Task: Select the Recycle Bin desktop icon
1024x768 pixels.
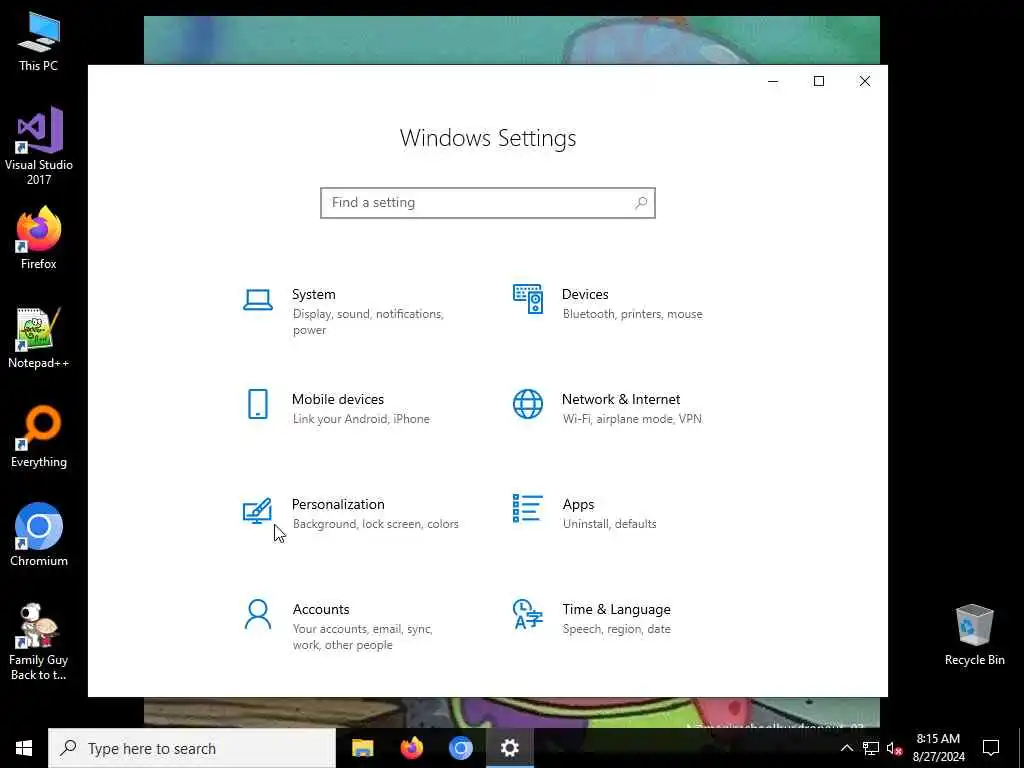Action: click(974, 635)
